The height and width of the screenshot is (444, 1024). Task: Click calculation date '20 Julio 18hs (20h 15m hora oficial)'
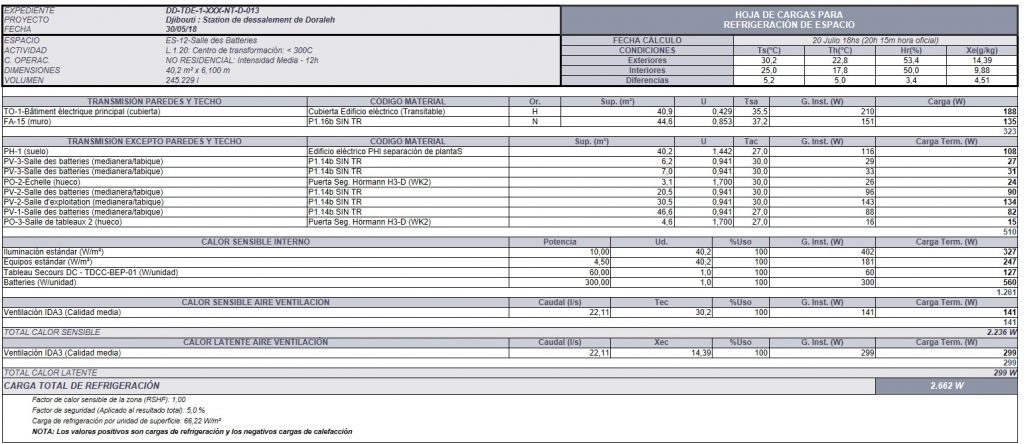point(875,40)
